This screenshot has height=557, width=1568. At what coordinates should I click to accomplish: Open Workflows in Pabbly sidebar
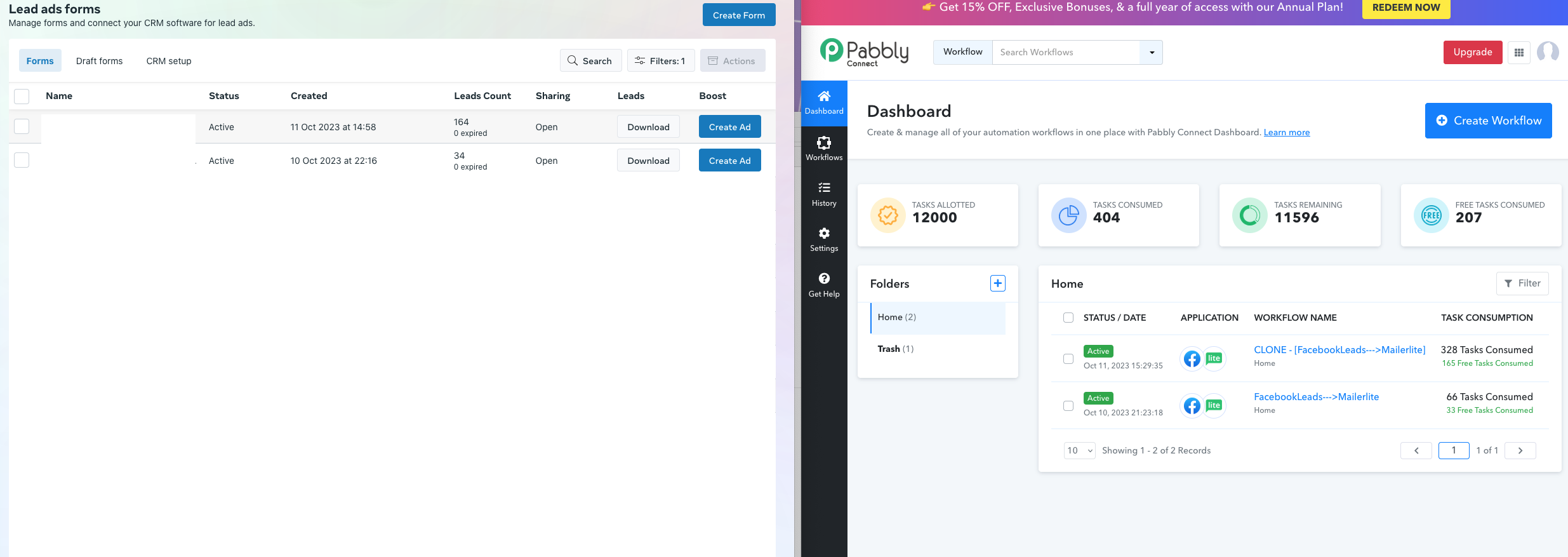click(824, 149)
